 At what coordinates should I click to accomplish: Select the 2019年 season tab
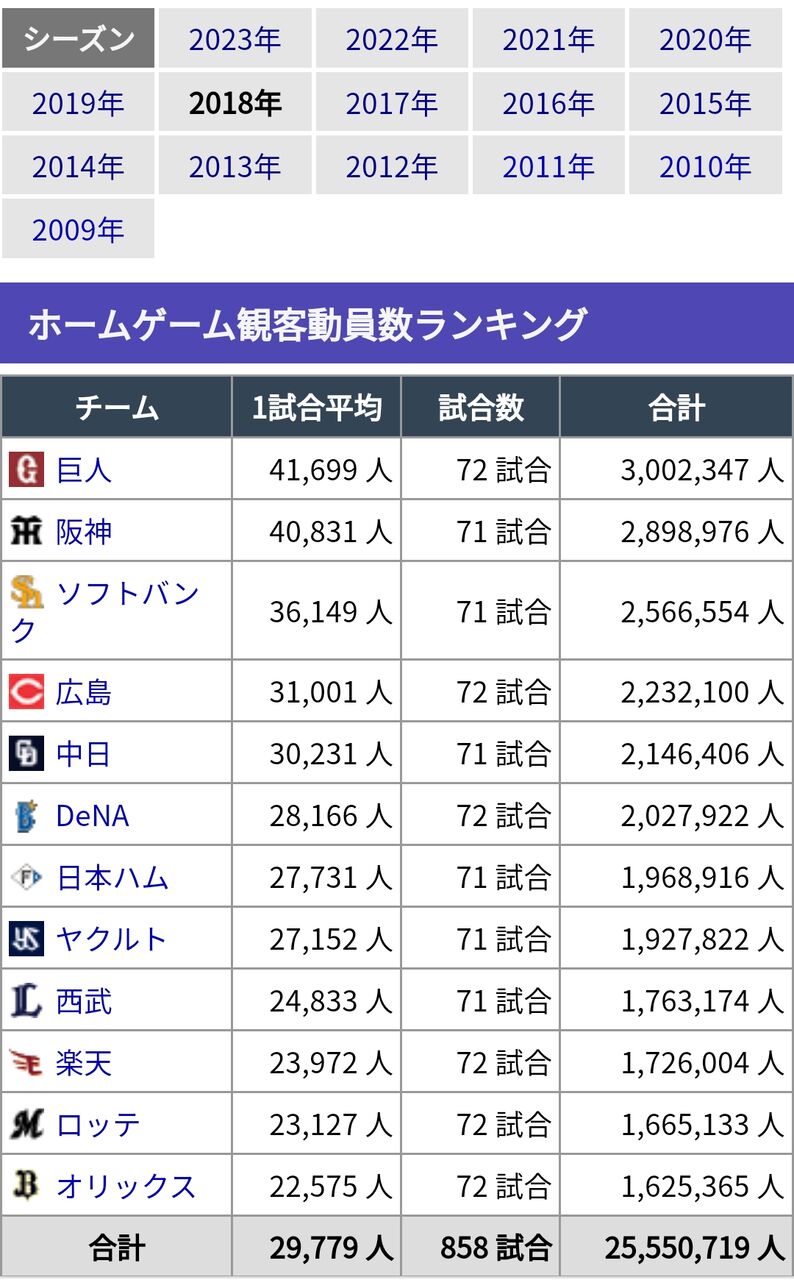[x=78, y=103]
